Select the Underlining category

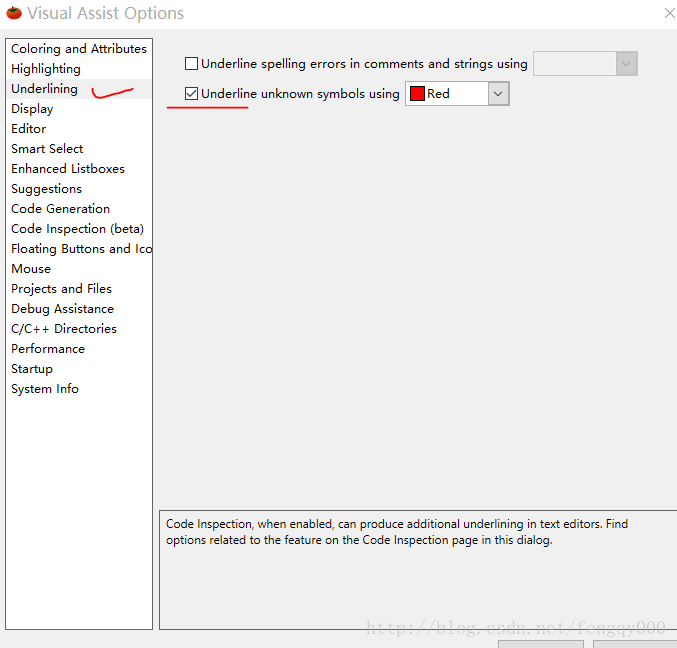coord(79,89)
